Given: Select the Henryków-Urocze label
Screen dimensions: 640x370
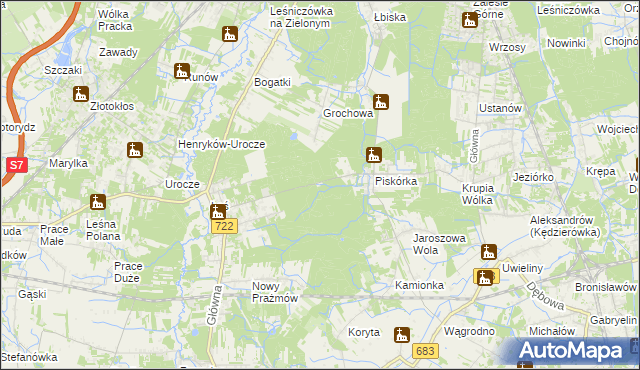Looking at the screenshot, I should pos(222,144).
